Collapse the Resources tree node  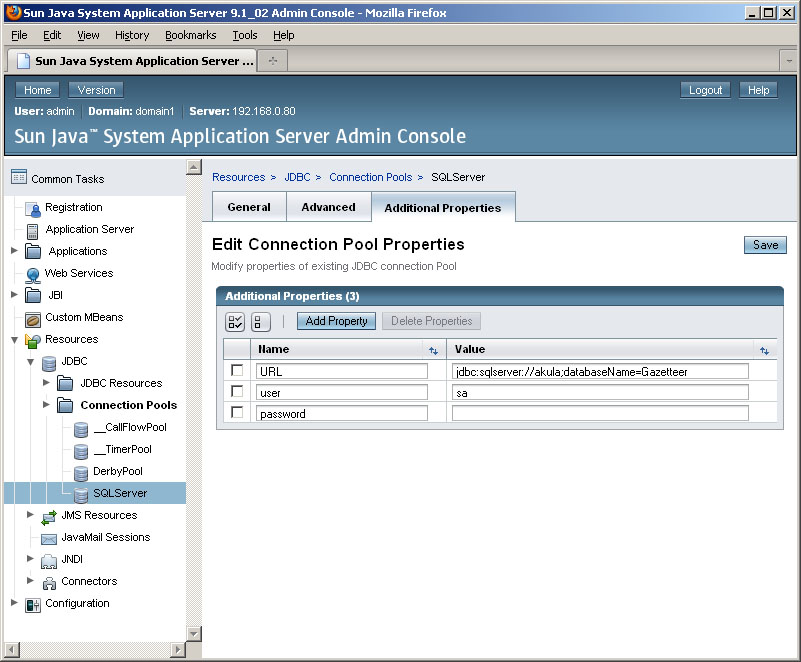pos(14,340)
